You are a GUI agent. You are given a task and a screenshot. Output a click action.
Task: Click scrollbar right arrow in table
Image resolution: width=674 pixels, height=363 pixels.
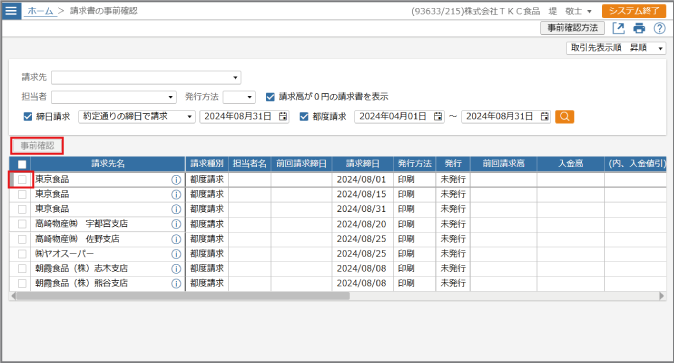point(662,296)
